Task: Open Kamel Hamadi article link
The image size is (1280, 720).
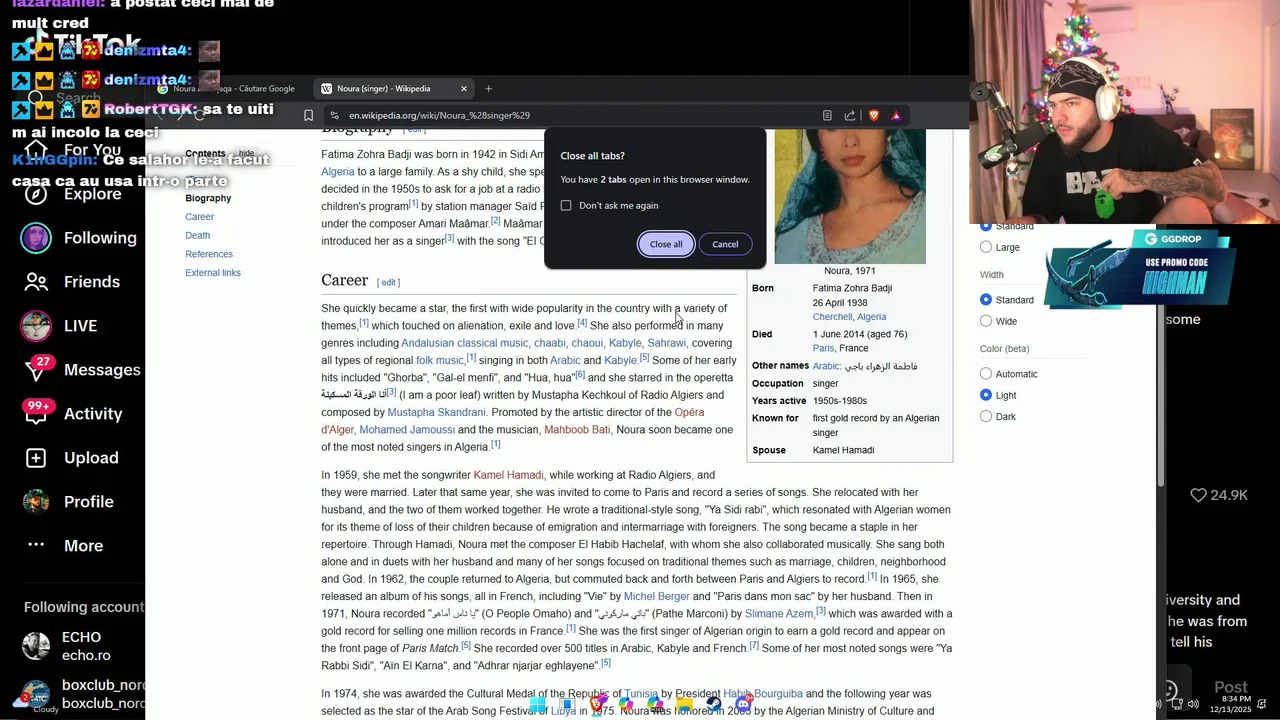Action: [x=508, y=475]
